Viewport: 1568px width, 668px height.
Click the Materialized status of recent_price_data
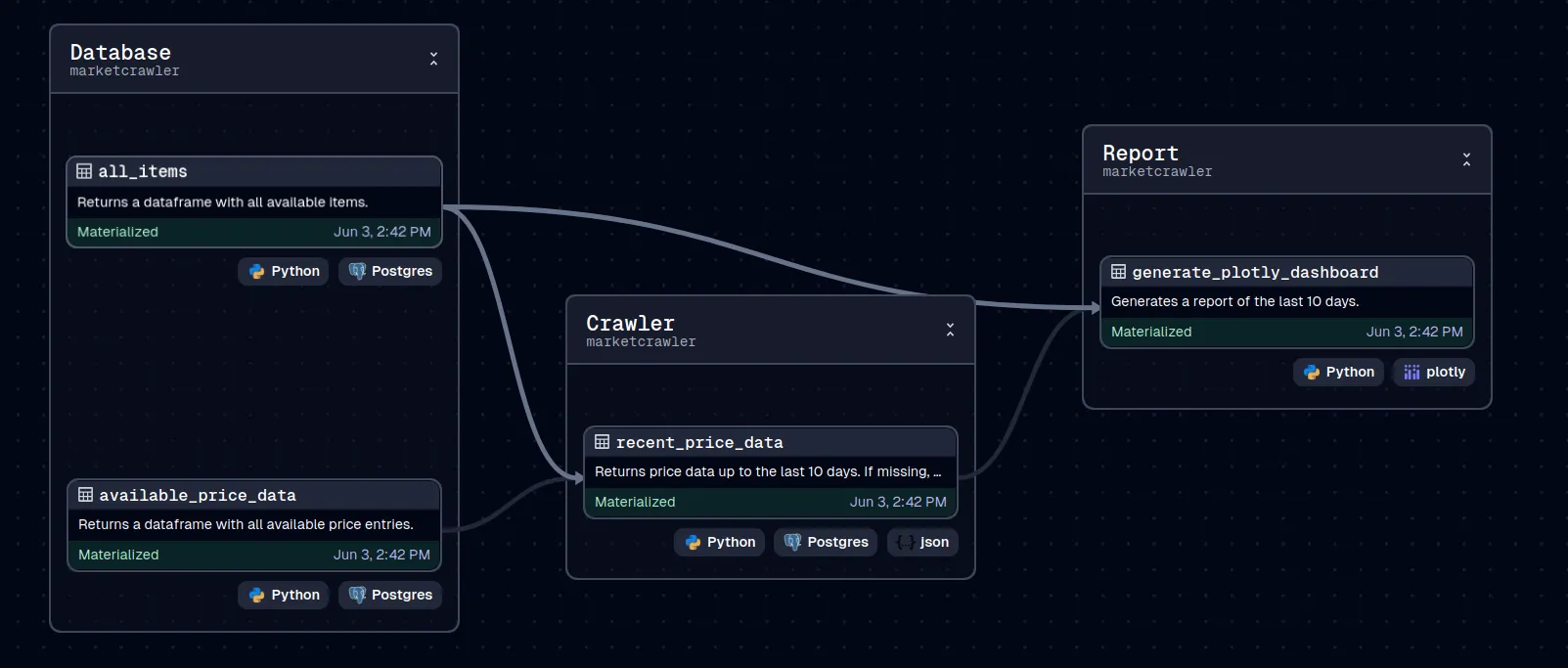[x=635, y=502]
